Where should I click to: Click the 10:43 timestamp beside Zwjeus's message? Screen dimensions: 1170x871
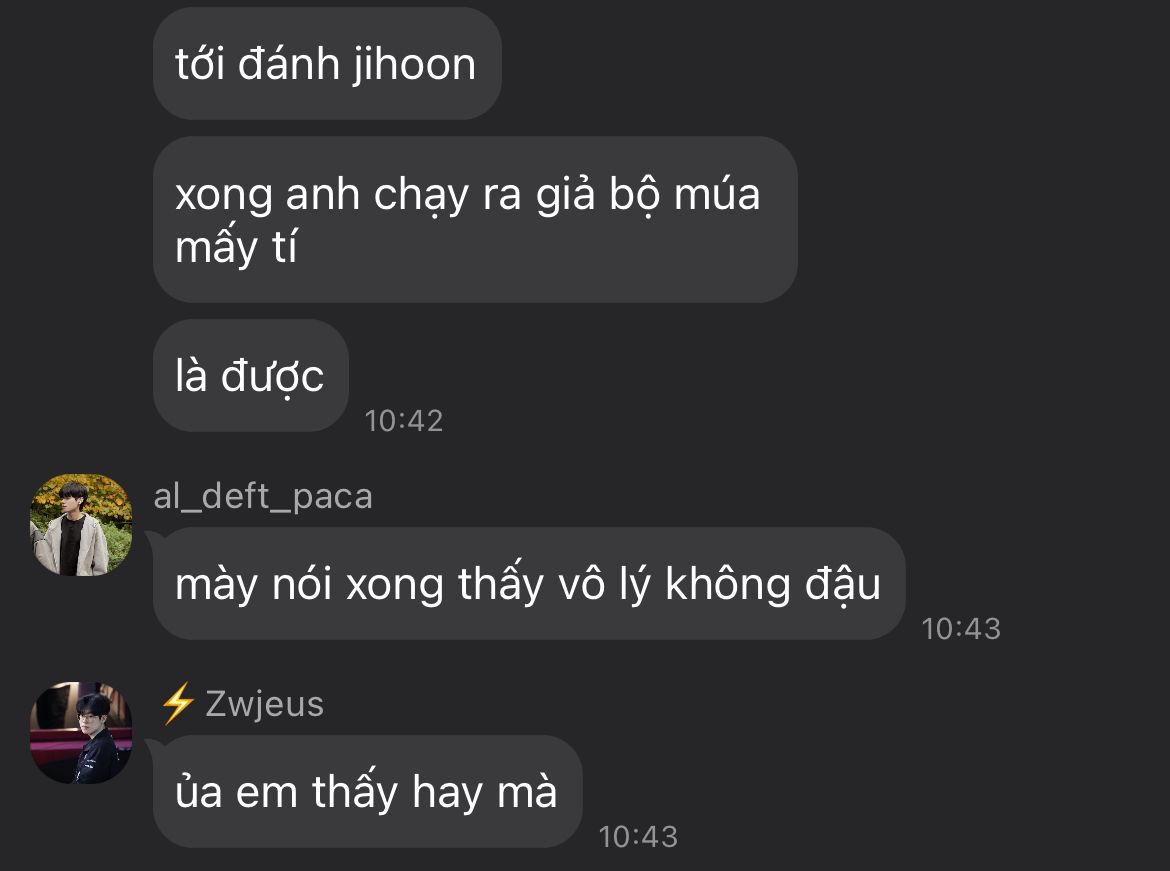point(638,837)
